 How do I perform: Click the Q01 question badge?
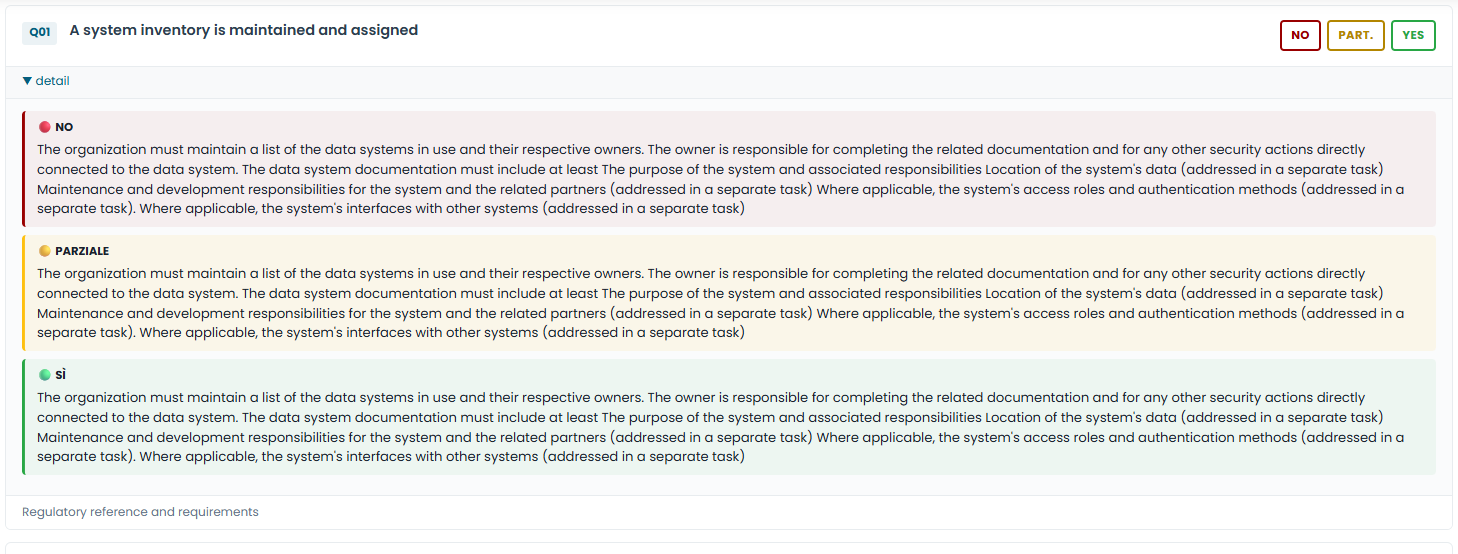tap(40, 32)
